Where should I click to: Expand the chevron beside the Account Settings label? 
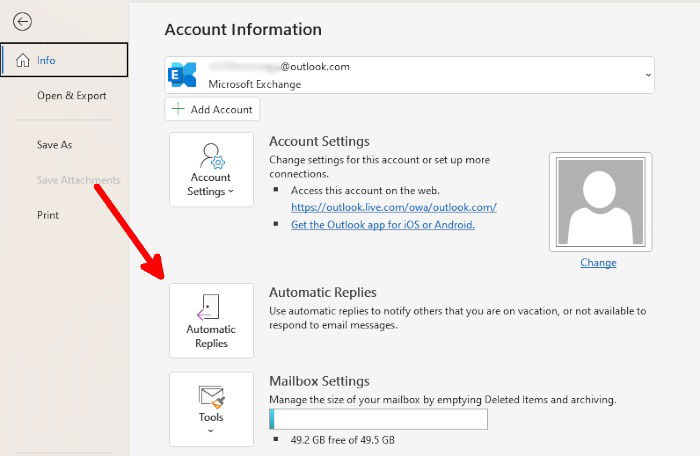click(231, 192)
